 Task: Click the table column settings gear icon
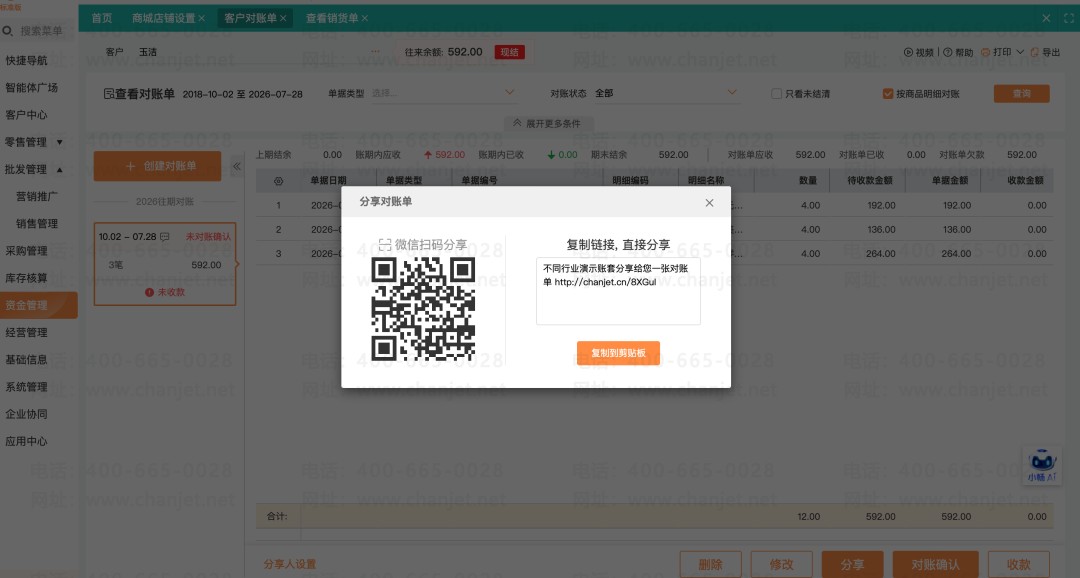[x=278, y=181]
